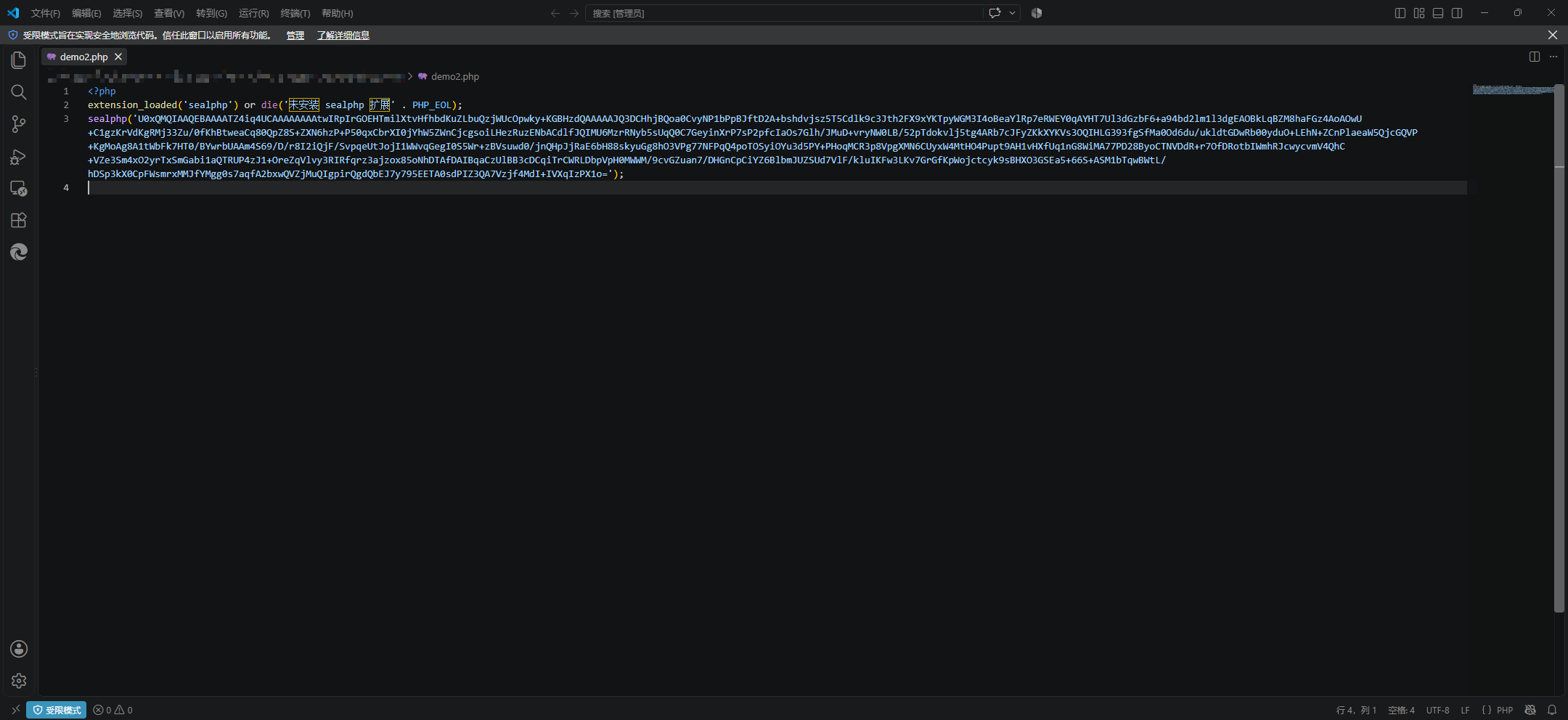Click the 了解详细信息 link
Image resolution: width=1568 pixels, height=720 pixels.
point(343,36)
